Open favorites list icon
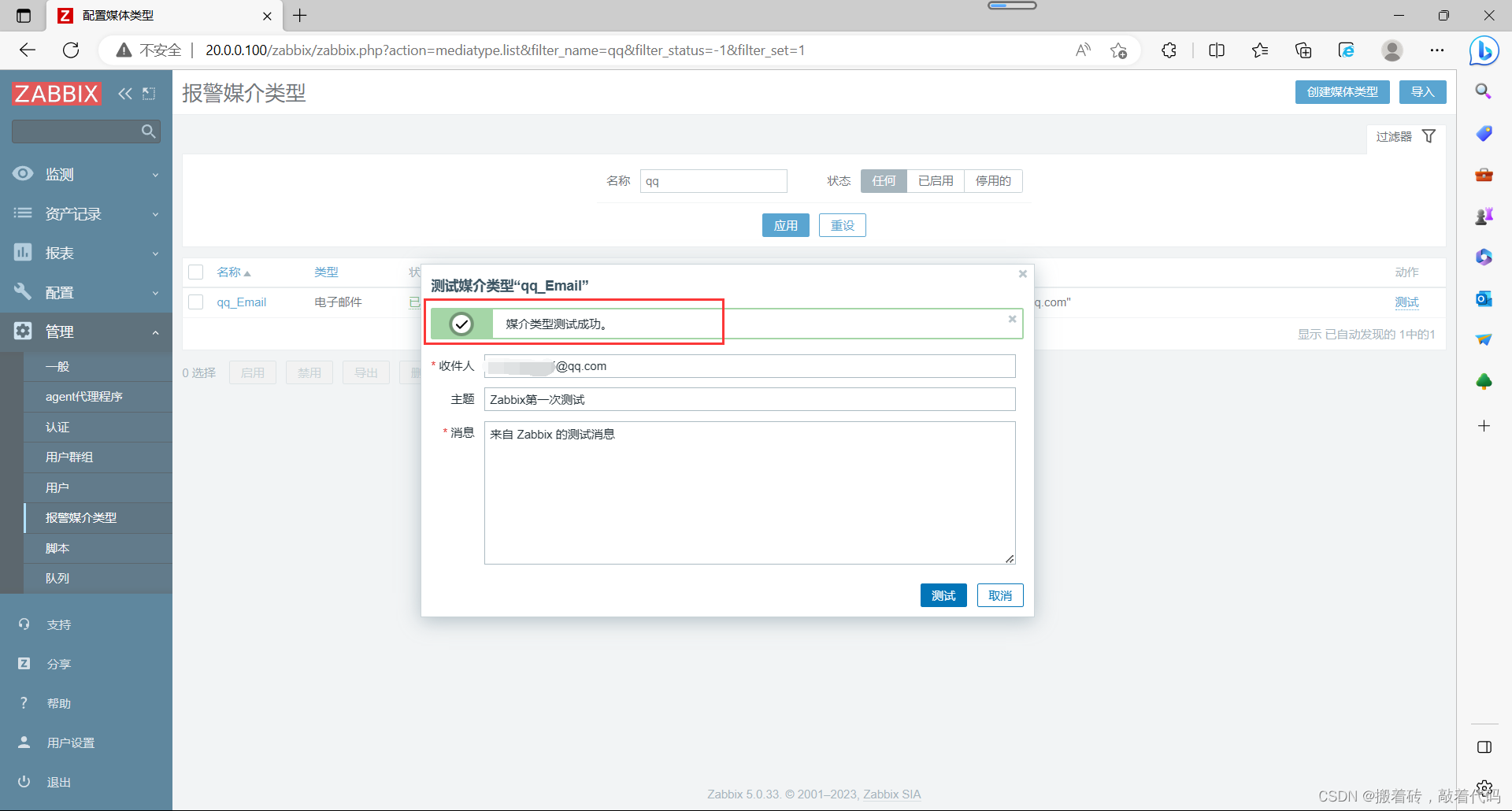 click(x=1260, y=50)
